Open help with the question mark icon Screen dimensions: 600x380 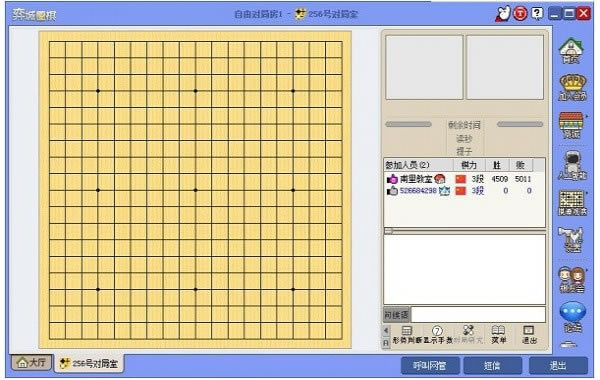click(537, 14)
